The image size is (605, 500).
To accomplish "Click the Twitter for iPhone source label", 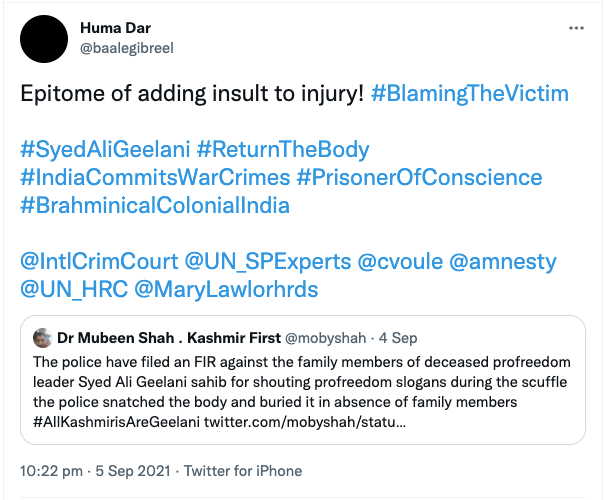I will (244, 470).
